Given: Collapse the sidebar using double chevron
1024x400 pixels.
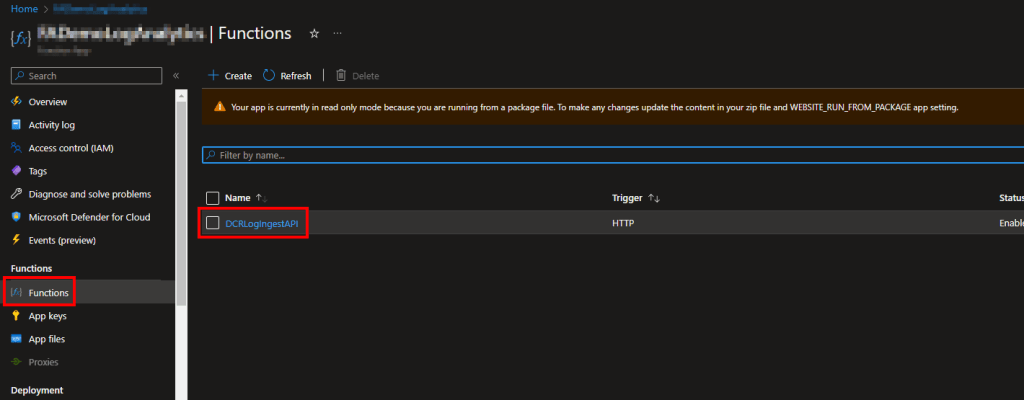Looking at the screenshot, I should point(176,75).
